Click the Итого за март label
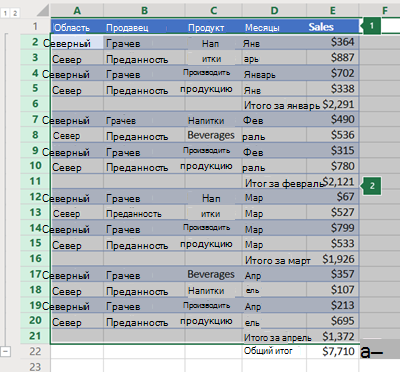Screen dimensions: 400x372 (278, 260)
